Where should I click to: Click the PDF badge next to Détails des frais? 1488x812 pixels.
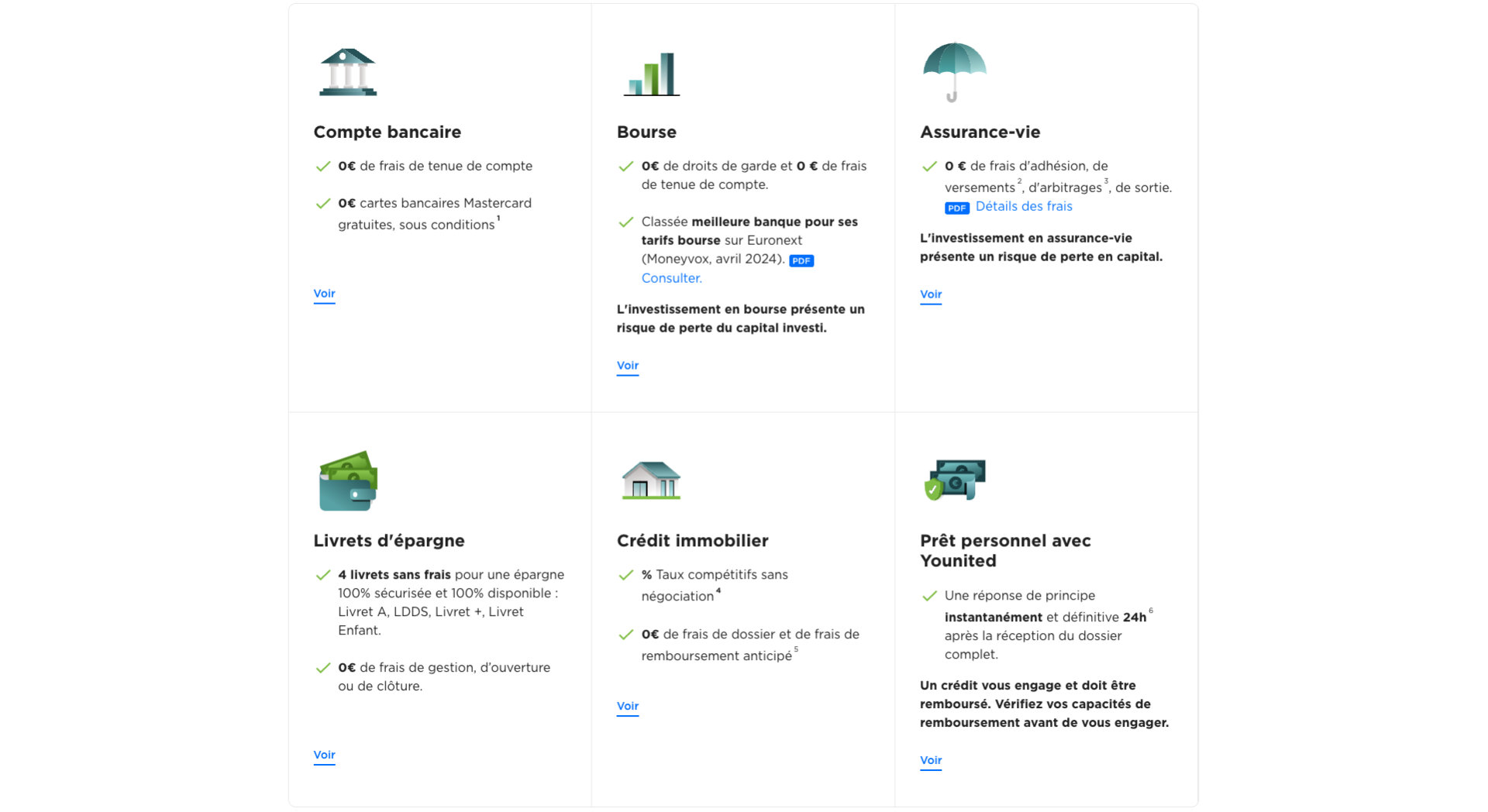pos(957,208)
